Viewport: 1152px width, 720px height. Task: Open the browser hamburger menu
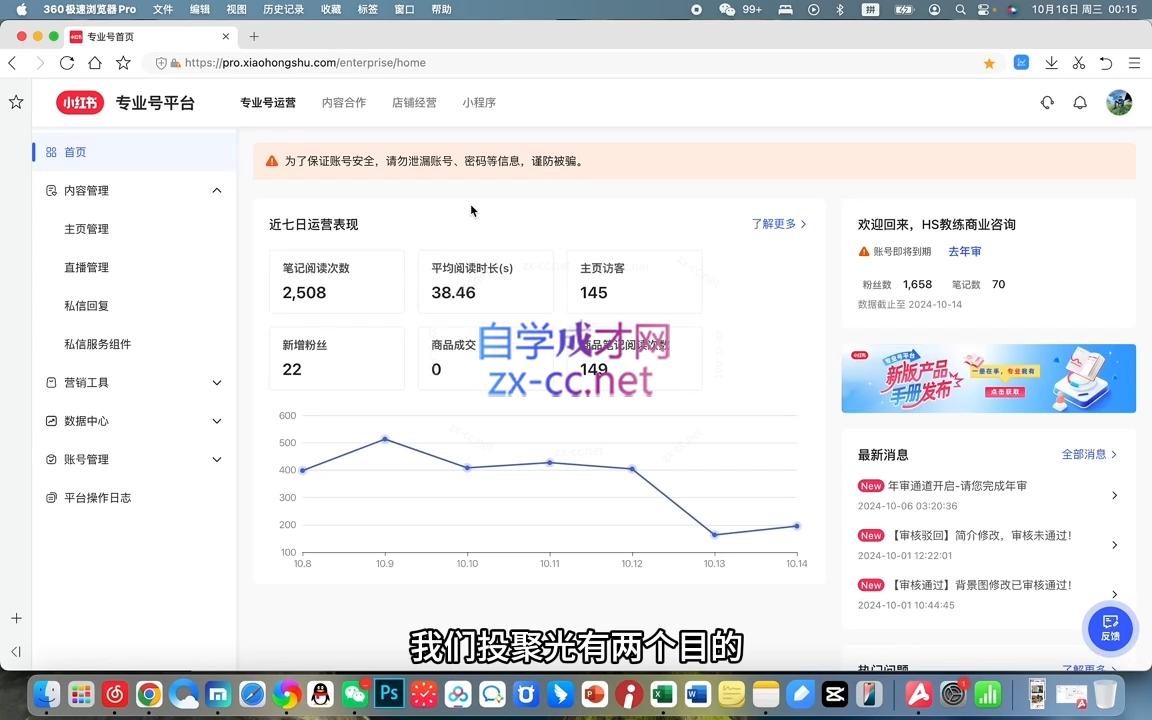[x=1134, y=63]
